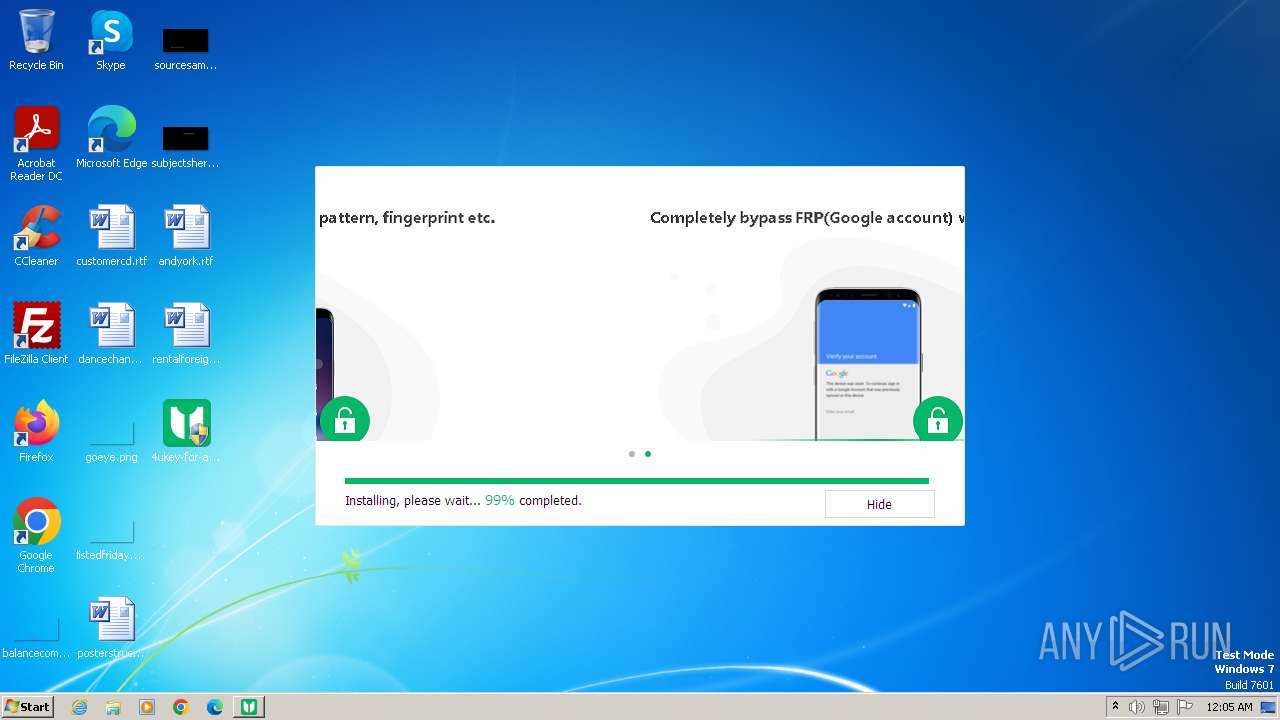Open the network tray icon
1280x720 pixels.
1161,707
